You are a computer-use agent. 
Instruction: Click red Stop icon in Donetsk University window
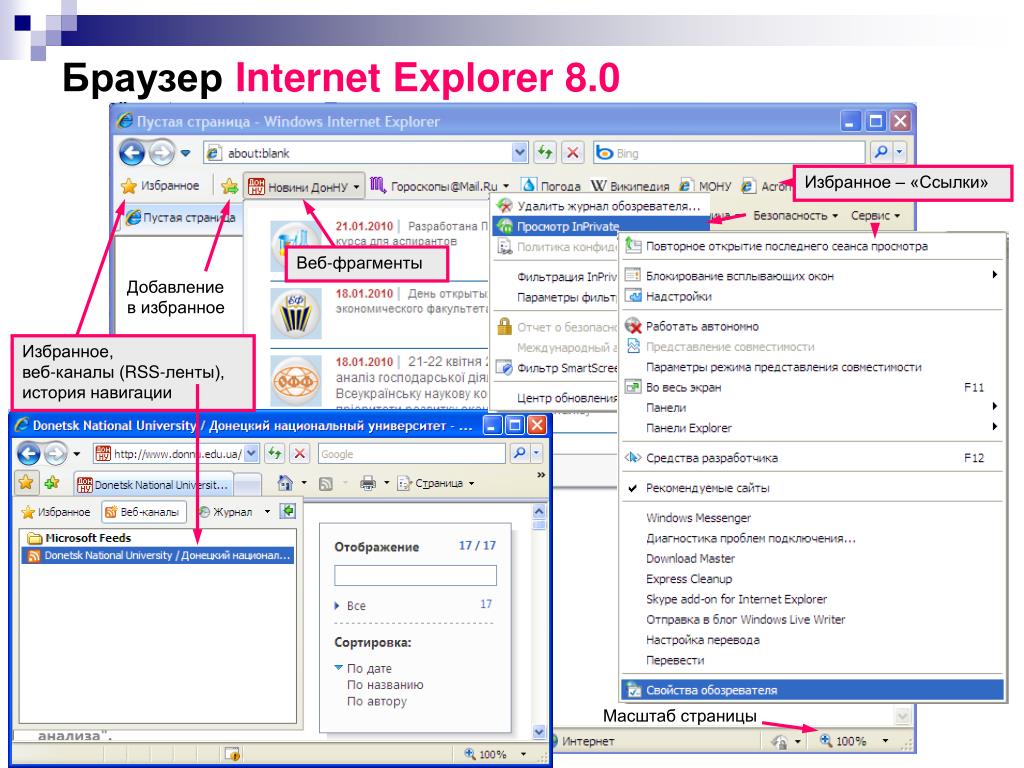point(299,453)
